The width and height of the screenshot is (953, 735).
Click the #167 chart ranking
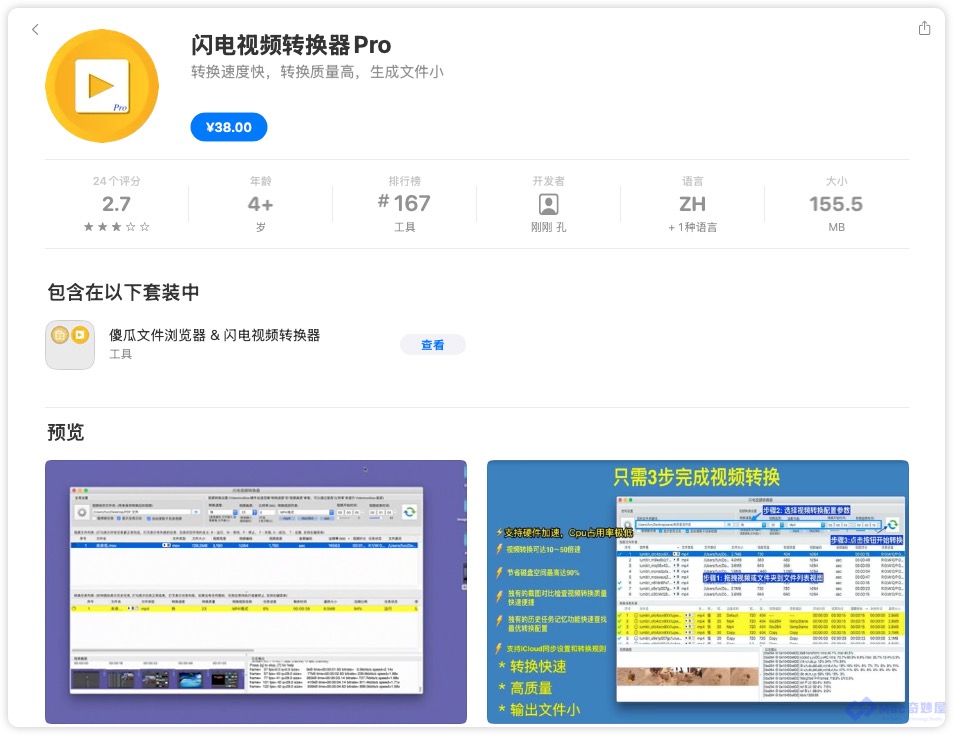tap(404, 203)
